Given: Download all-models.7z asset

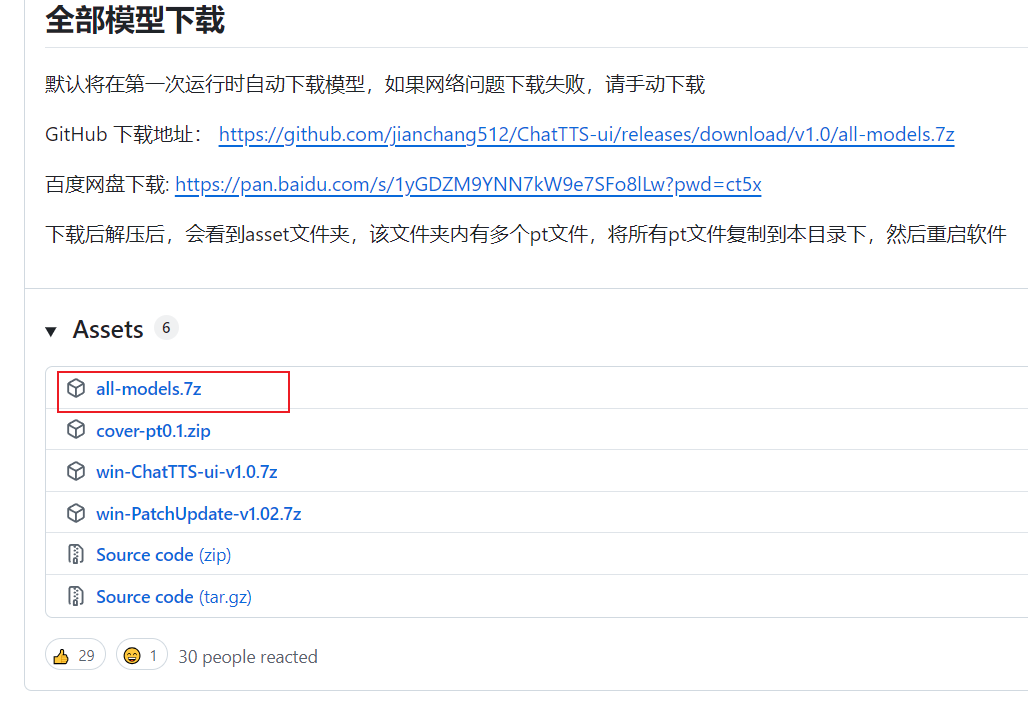Looking at the screenshot, I should [x=149, y=389].
